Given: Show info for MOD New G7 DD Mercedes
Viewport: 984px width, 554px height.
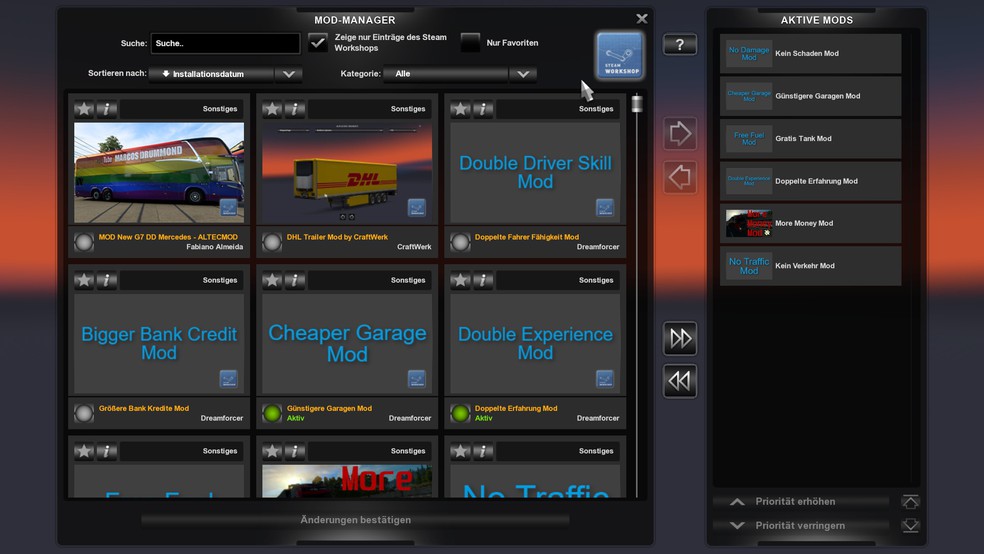Looking at the screenshot, I should [107, 109].
